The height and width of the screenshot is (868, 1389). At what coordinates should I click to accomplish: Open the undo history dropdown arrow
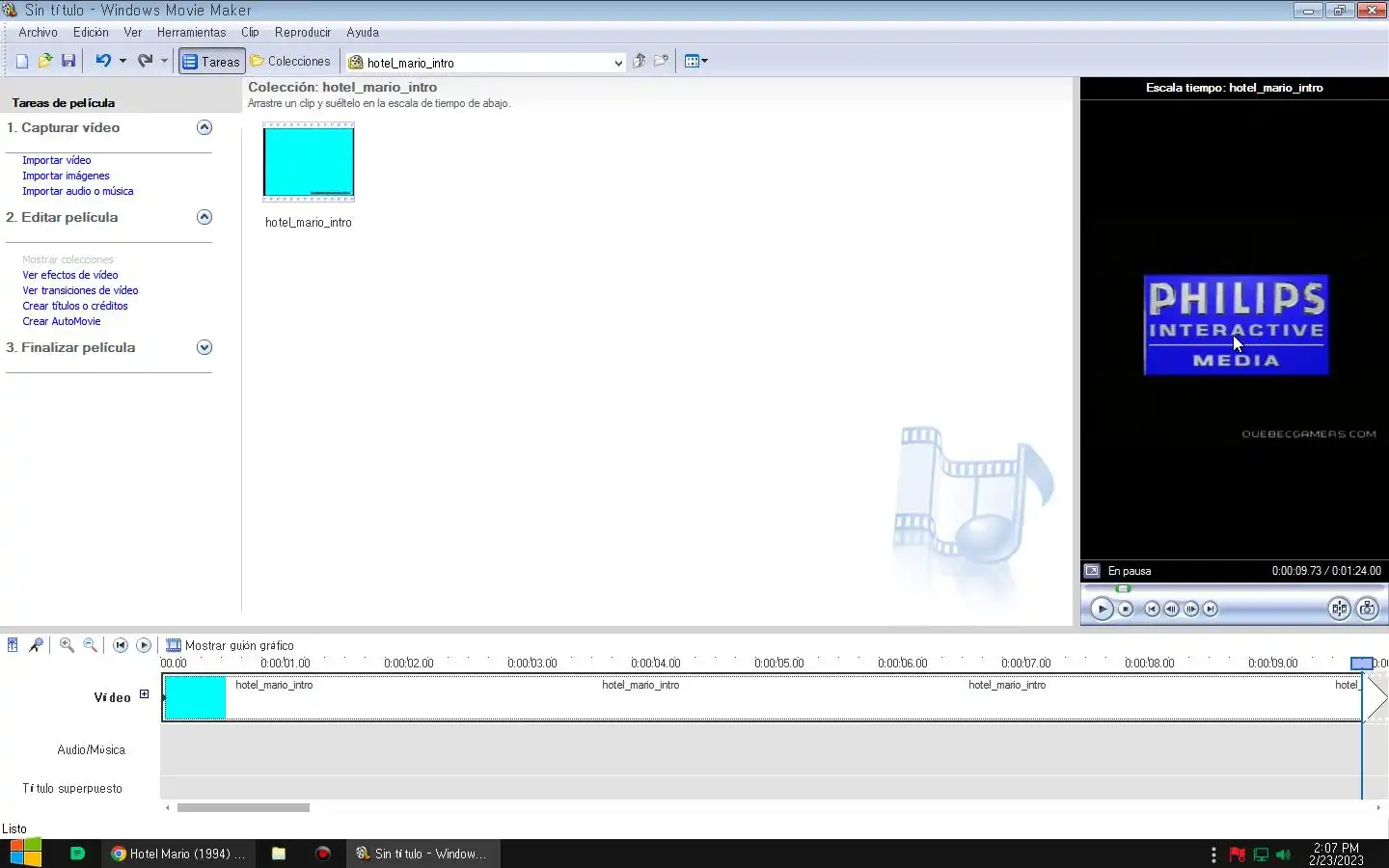[123, 61]
